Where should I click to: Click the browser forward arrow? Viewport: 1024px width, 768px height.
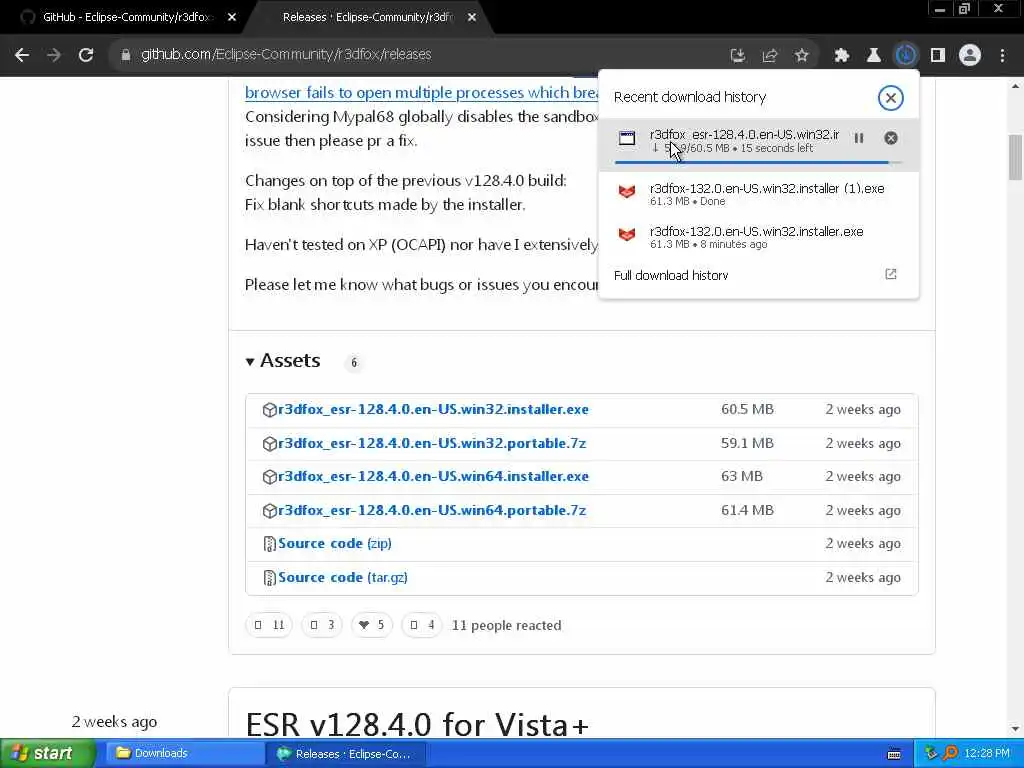click(54, 55)
